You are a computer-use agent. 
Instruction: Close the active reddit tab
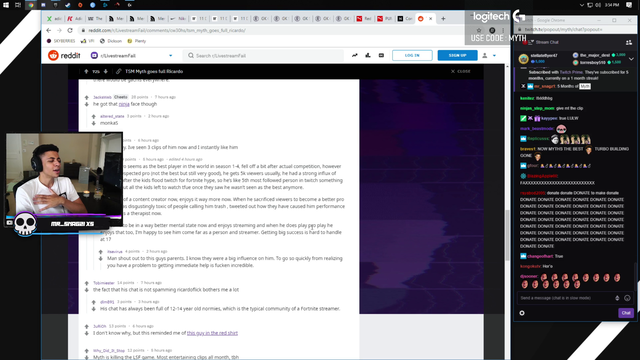pyautogui.click(x=430, y=19)
